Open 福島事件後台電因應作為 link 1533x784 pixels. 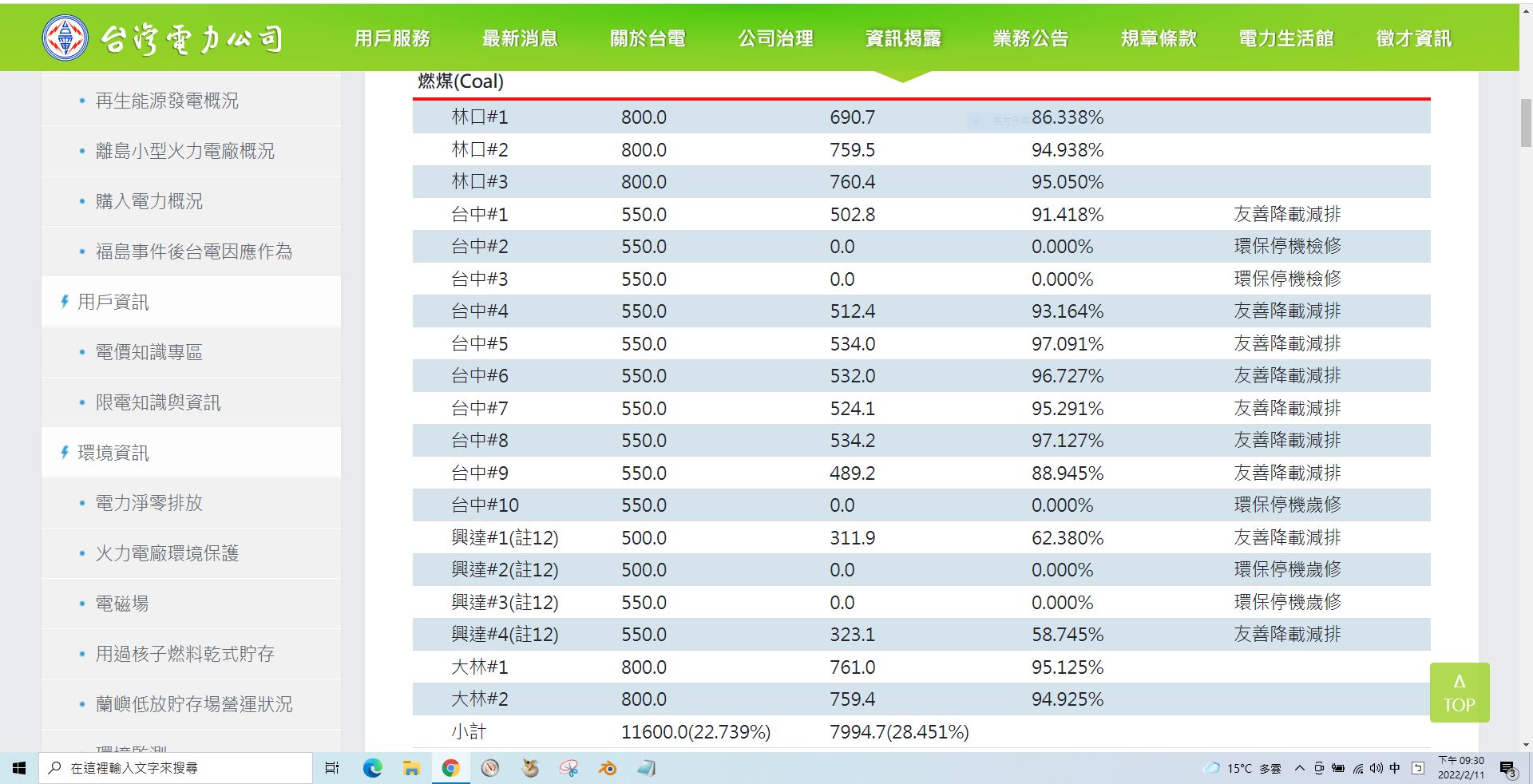coord(194,251)
